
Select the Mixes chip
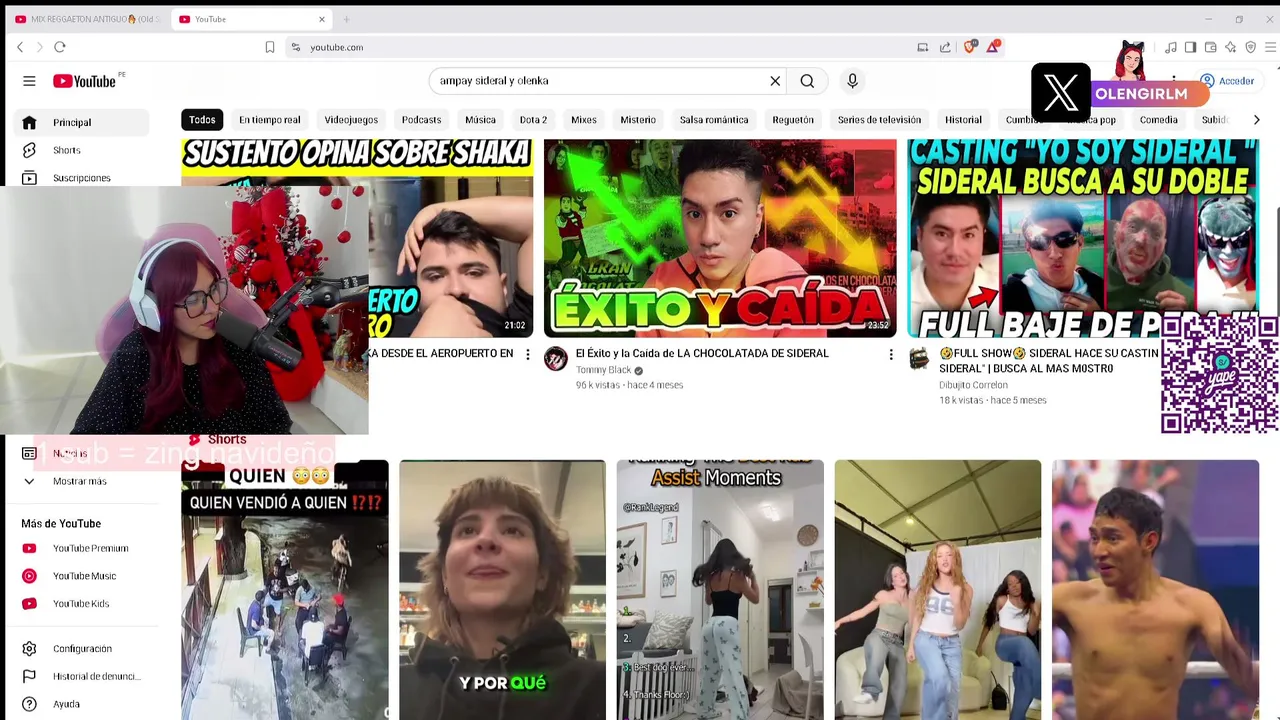click(584, 120)
